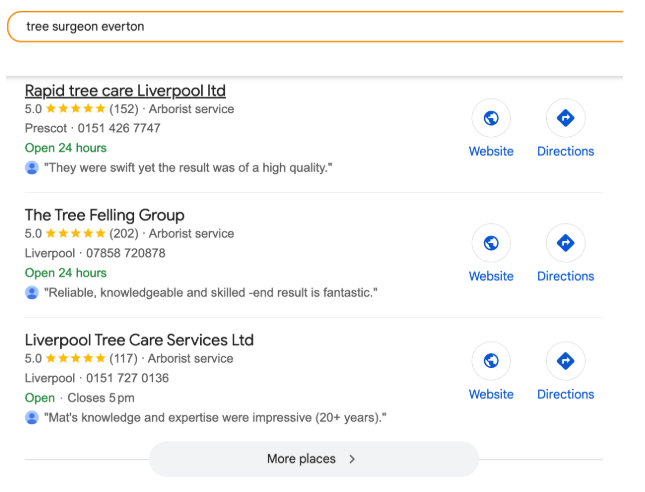Open the Rapid tree care Liverpool Ltd listing

click(x=125, y=90)
